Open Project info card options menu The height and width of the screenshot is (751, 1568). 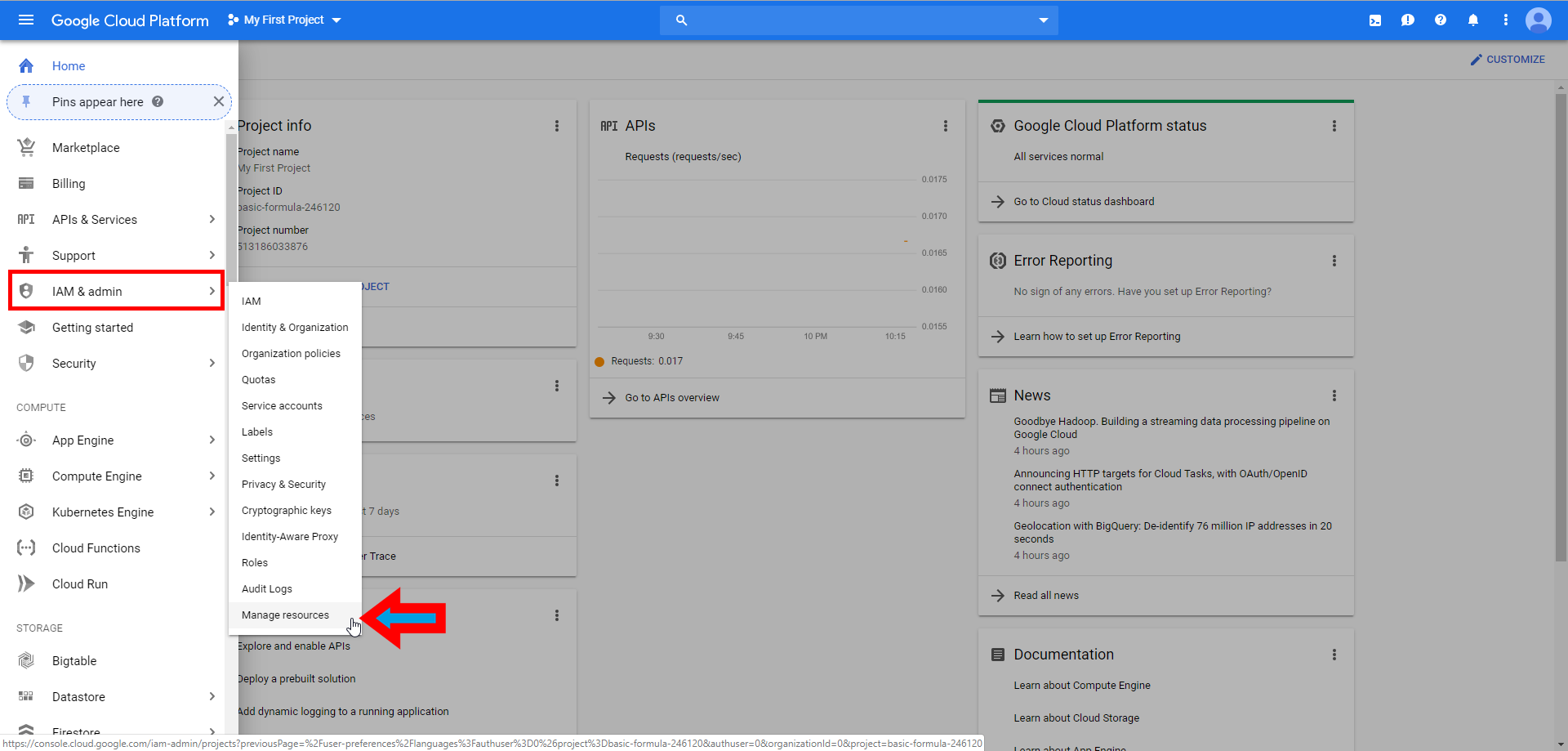click(x=557, y=126)
